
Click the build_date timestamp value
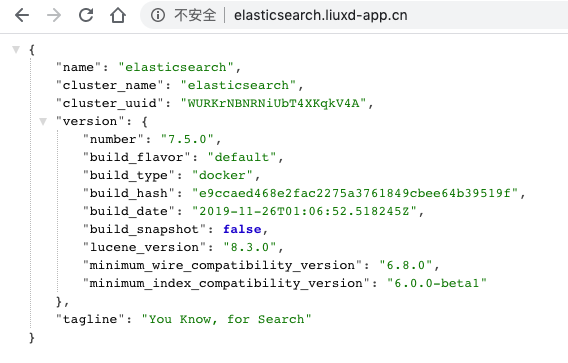(x=304, y=211)
